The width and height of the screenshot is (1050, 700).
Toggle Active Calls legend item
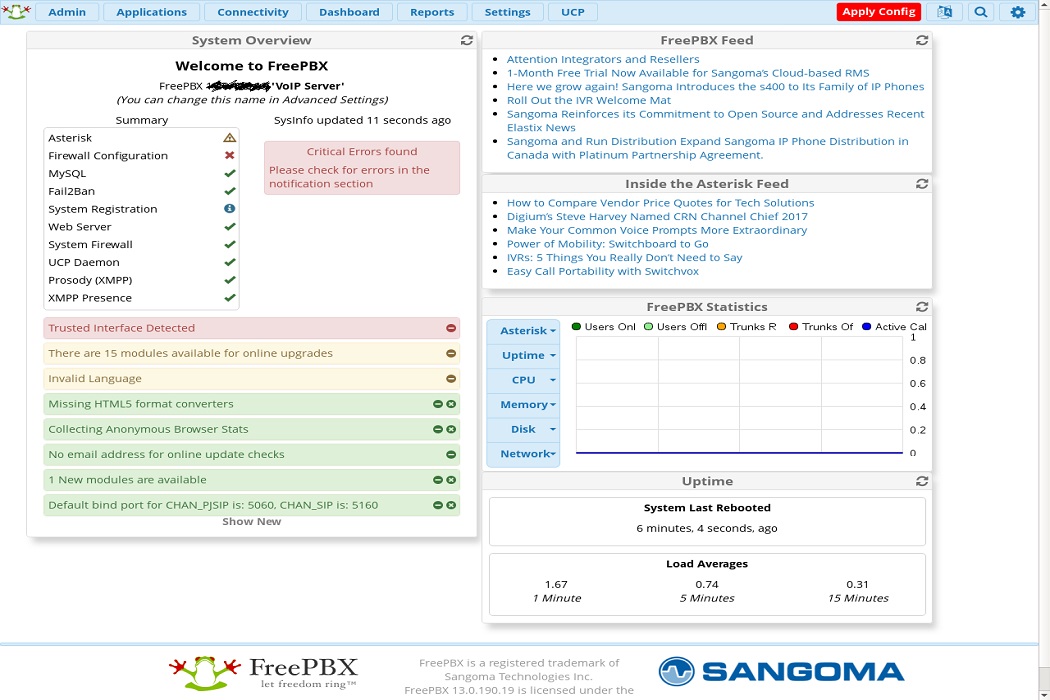pyautogui.click(x=894, y=327)
